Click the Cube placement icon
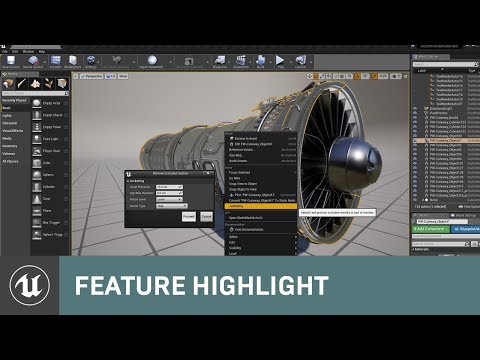Screen dimensions: 480x360 (37, 163)
